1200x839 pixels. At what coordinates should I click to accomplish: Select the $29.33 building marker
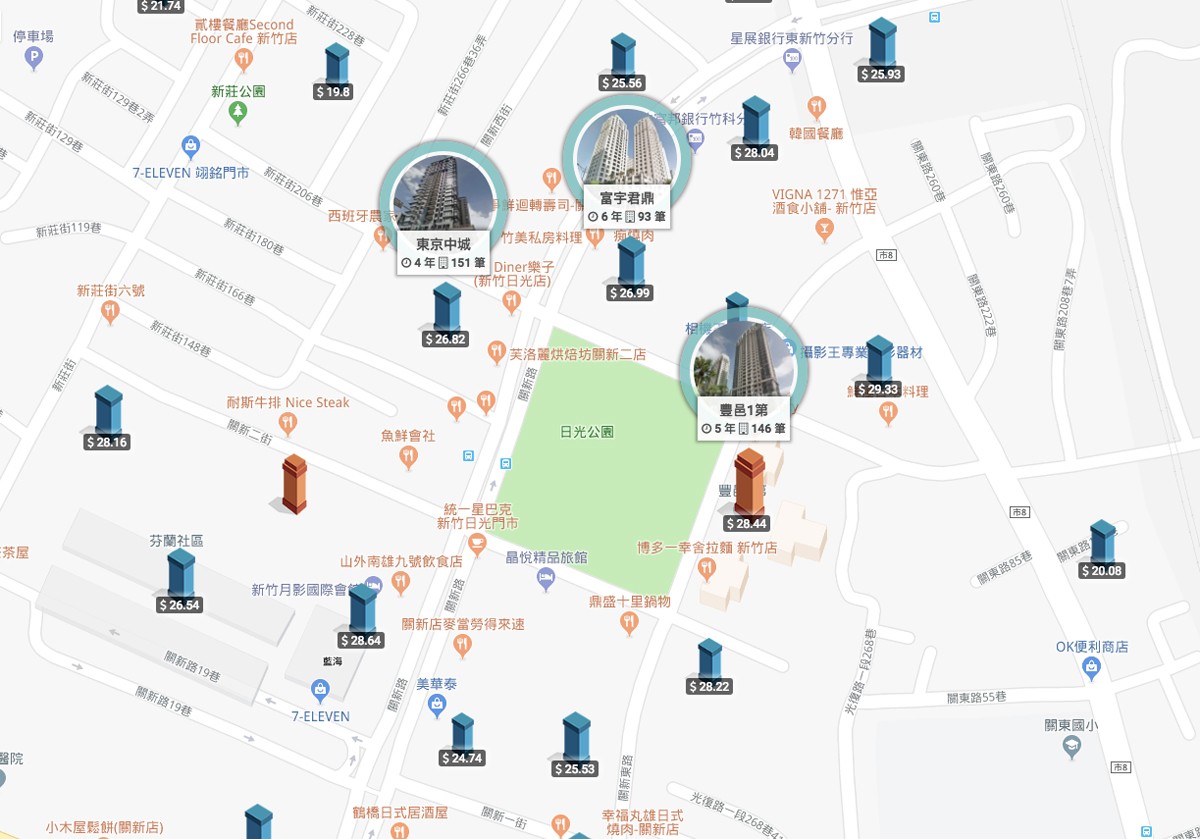878,366
